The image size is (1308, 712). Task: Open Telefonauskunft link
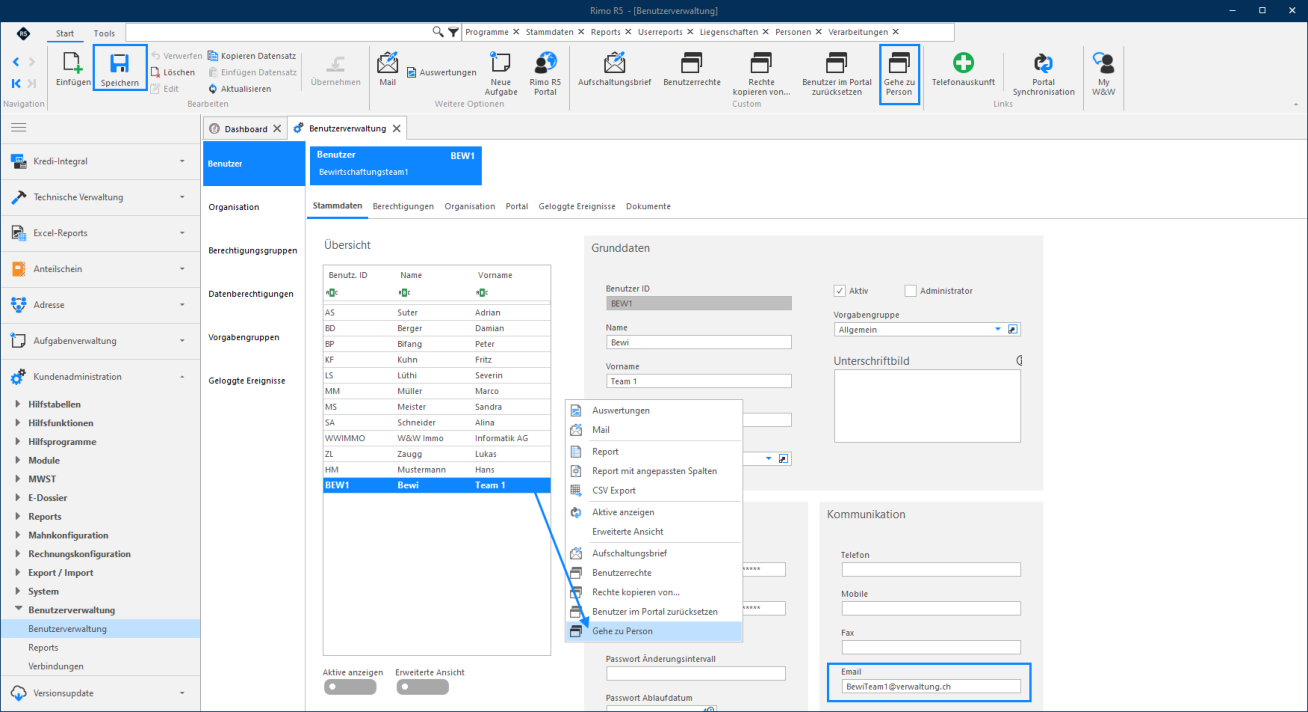pos(963,69)
